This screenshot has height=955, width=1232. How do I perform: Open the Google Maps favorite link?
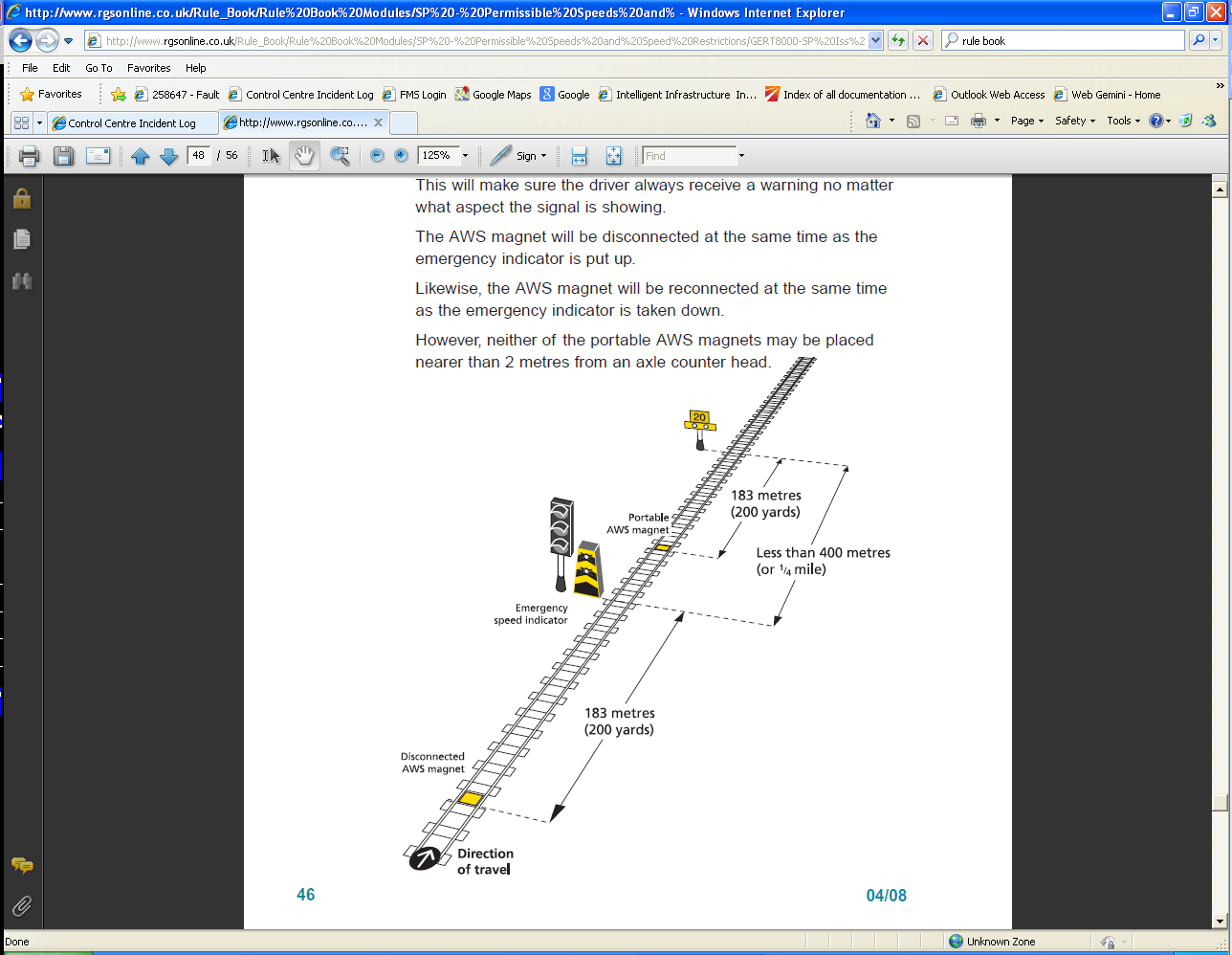pos(493,95)
